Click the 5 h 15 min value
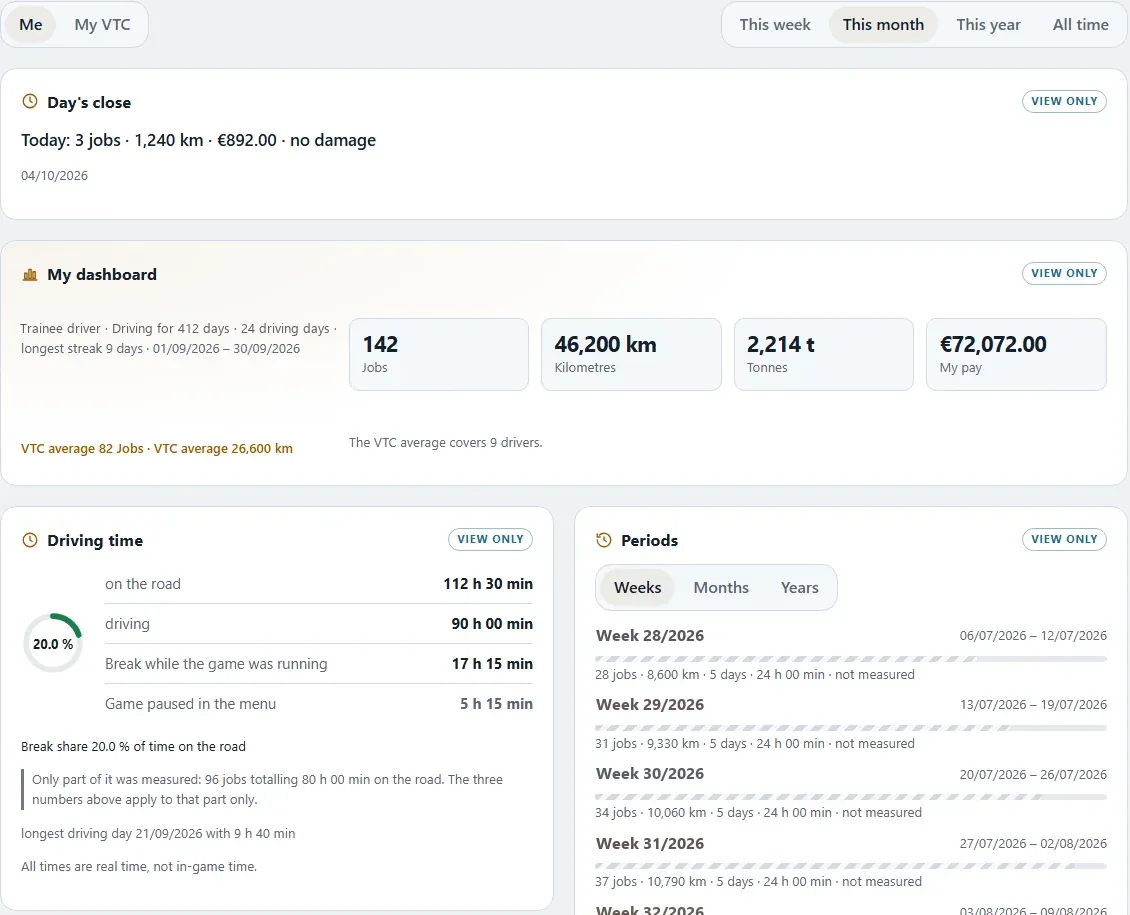1130x915 pixels. coord(497,704)
